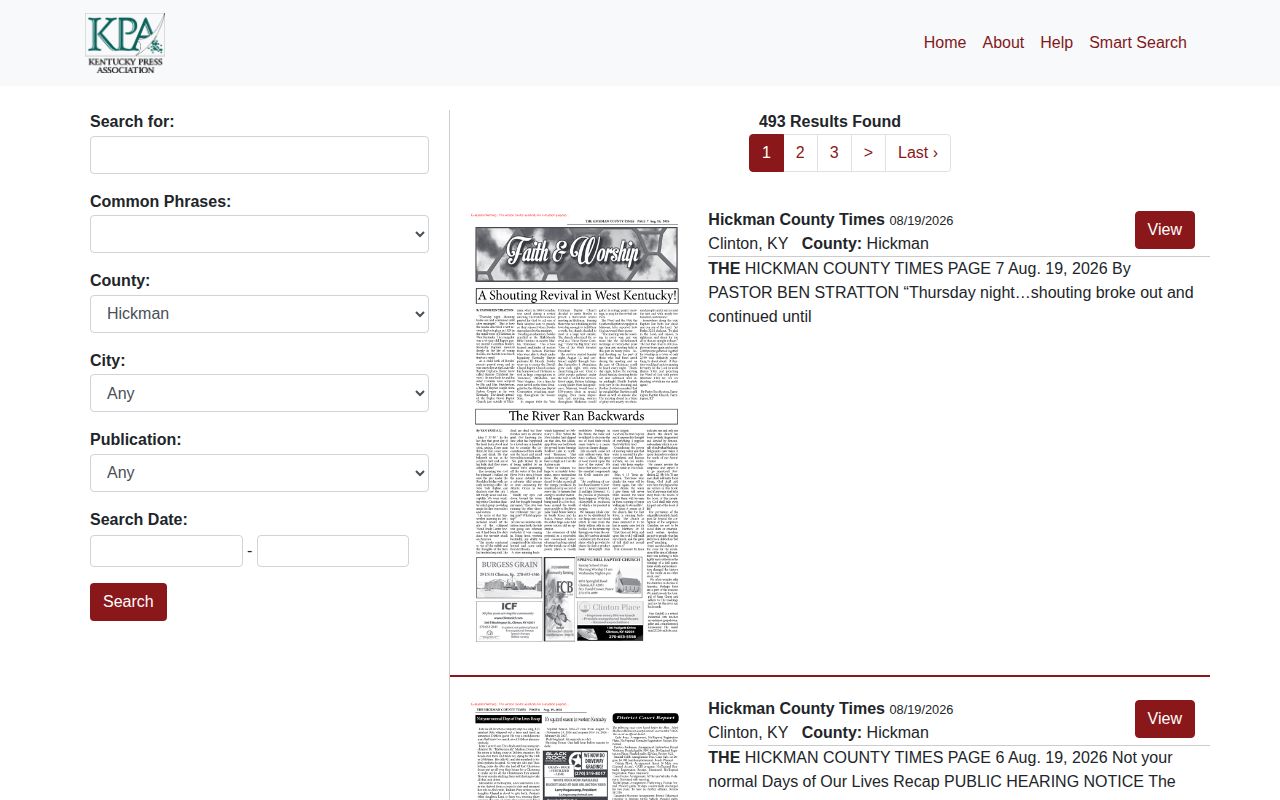
Task: View the Hickman County Times page 6 result
Action: point(1165,719)
